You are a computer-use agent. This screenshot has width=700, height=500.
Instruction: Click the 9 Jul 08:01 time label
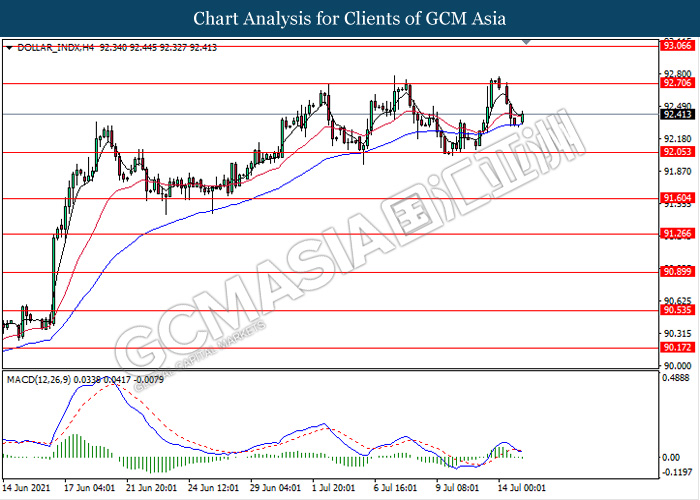(458, 488)
